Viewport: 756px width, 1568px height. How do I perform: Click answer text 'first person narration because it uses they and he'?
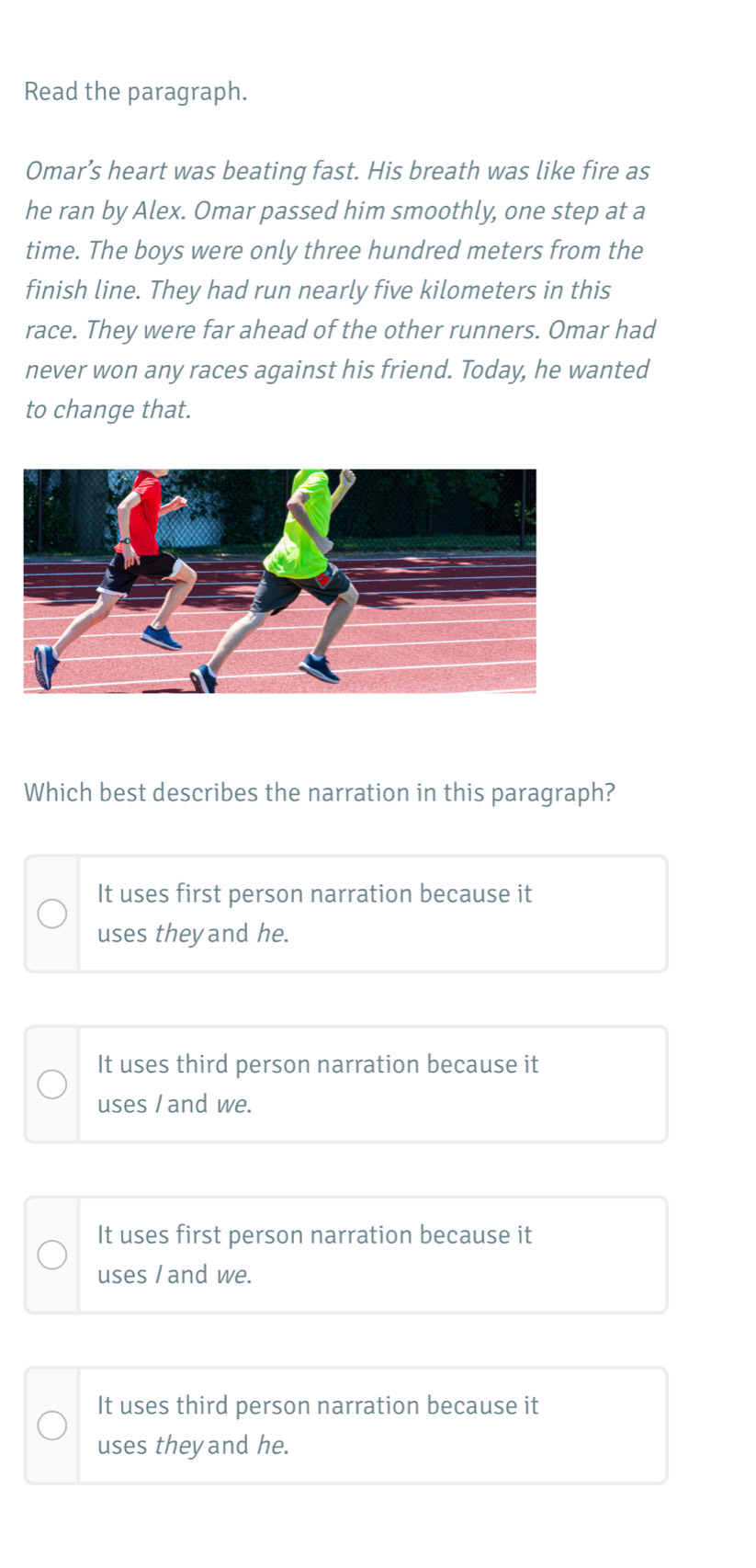(x=314, y=914)
